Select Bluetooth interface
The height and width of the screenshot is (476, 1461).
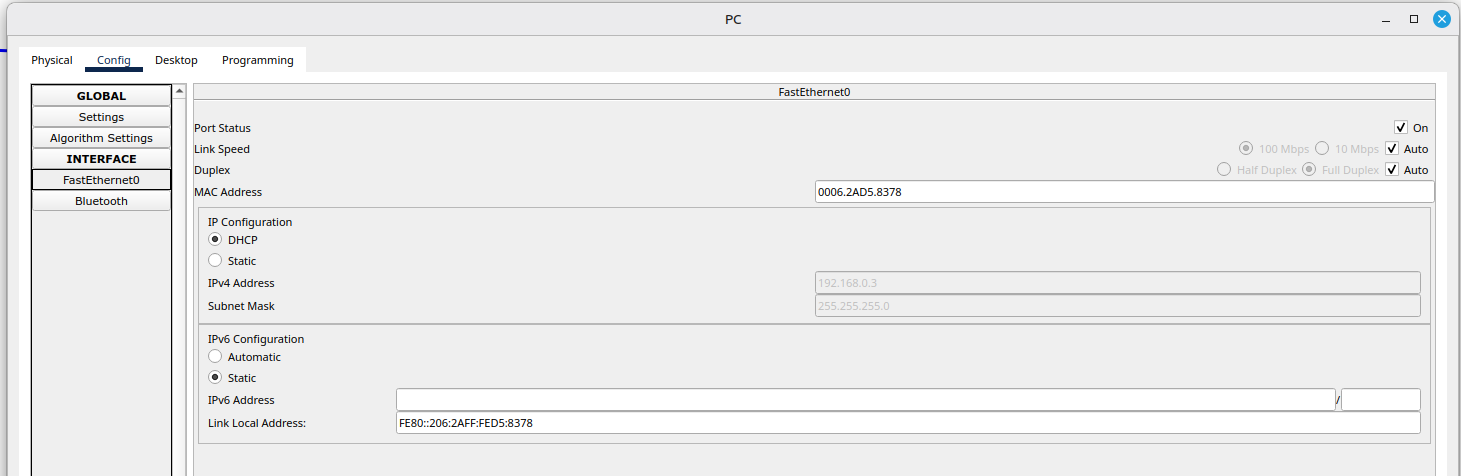click(101, 201)
